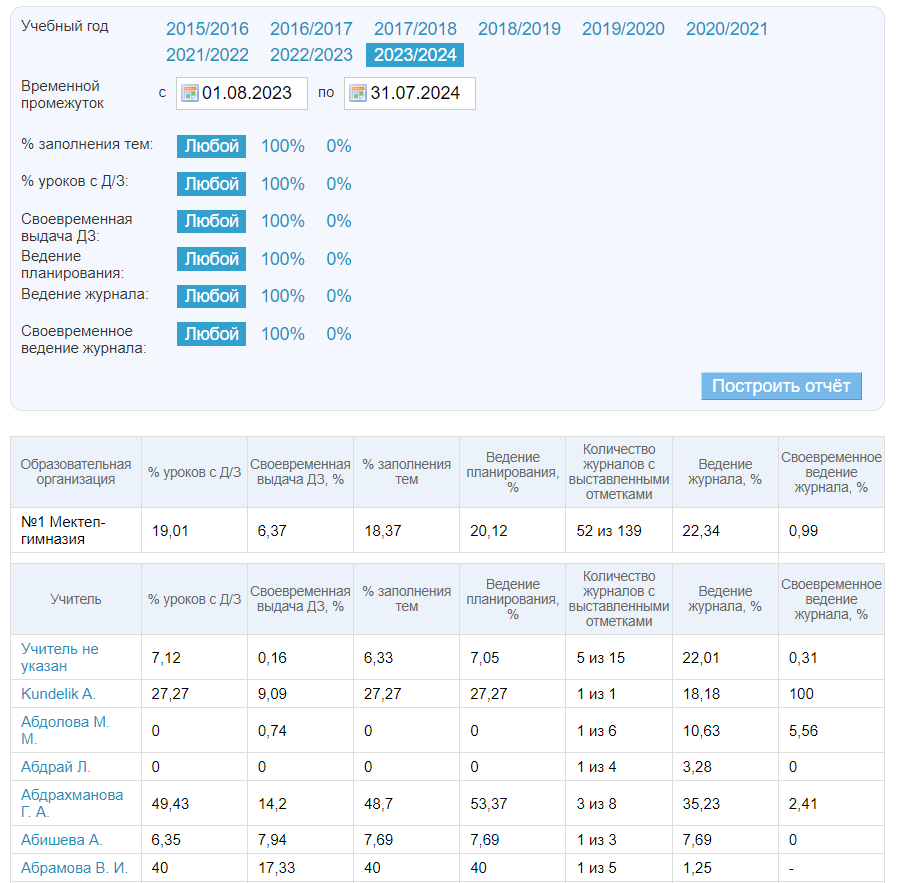Image resolution: width=899 pixels, height=883 pixels.
Task: Click '3 из 8' in Абдрахманова row
Action: coord(596,804)
